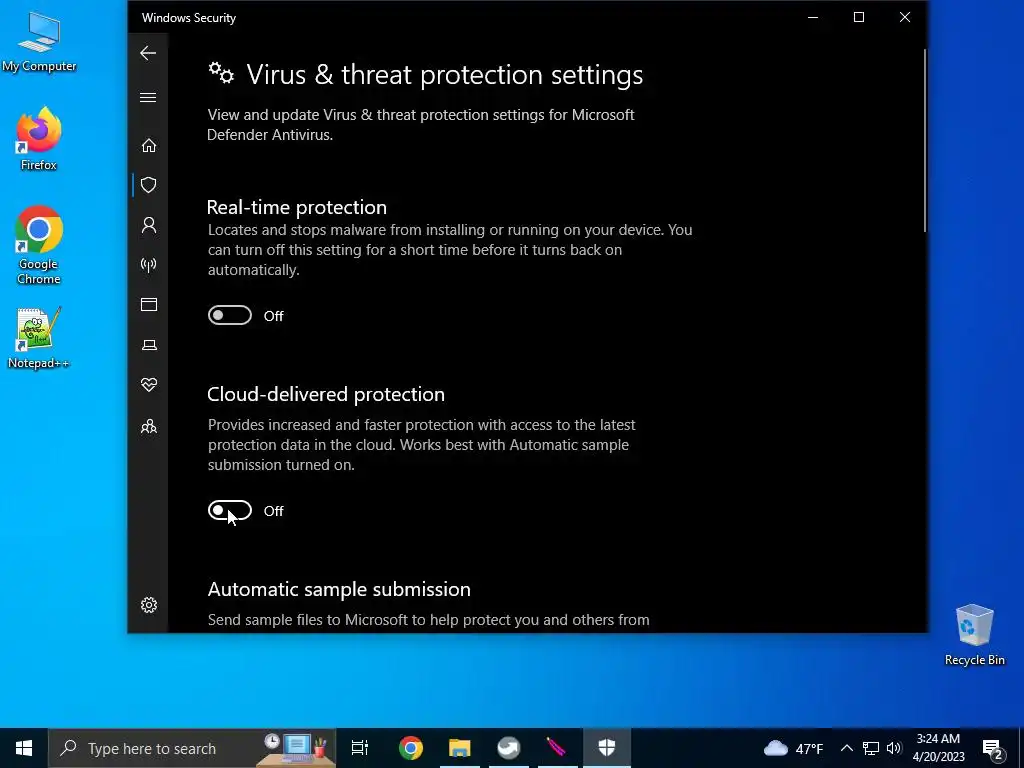Open the volume speaker tray icon

pyautogui.click(x=894, y=748)
